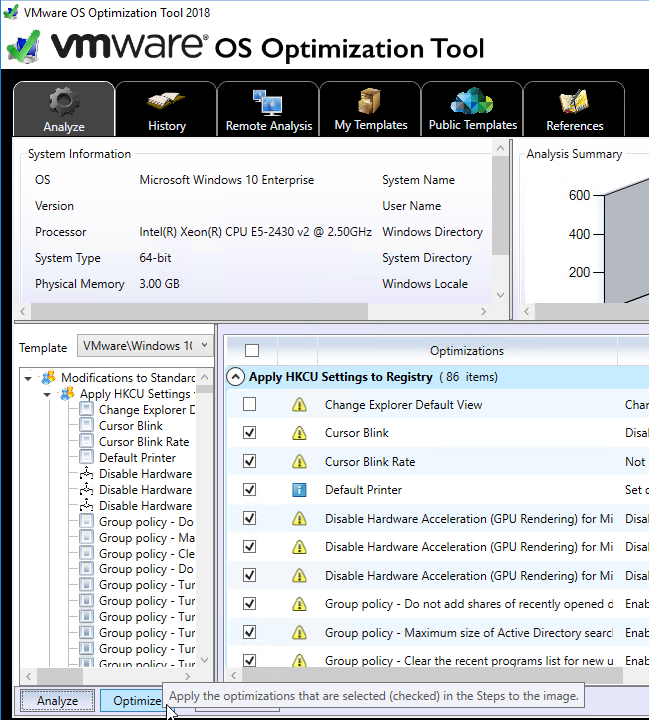The image size is (649, 720).
Task: Click the 'Change Explorer Default View' row text
Action: click(403, 405)
